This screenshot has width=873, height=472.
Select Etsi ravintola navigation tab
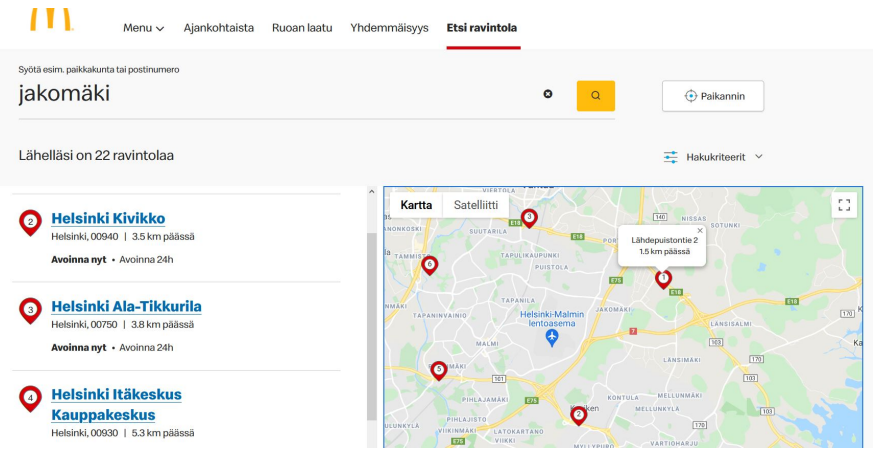482,28
